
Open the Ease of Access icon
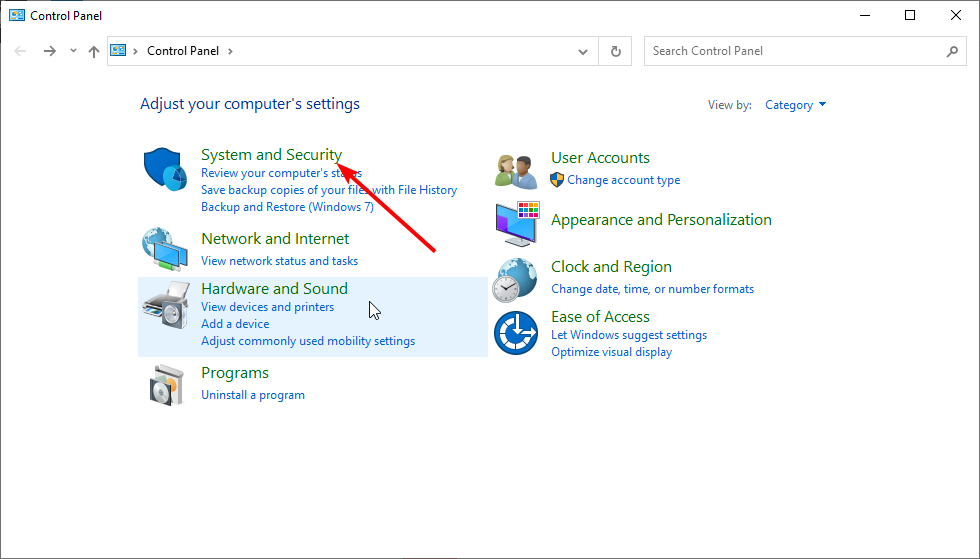[516, 333]
